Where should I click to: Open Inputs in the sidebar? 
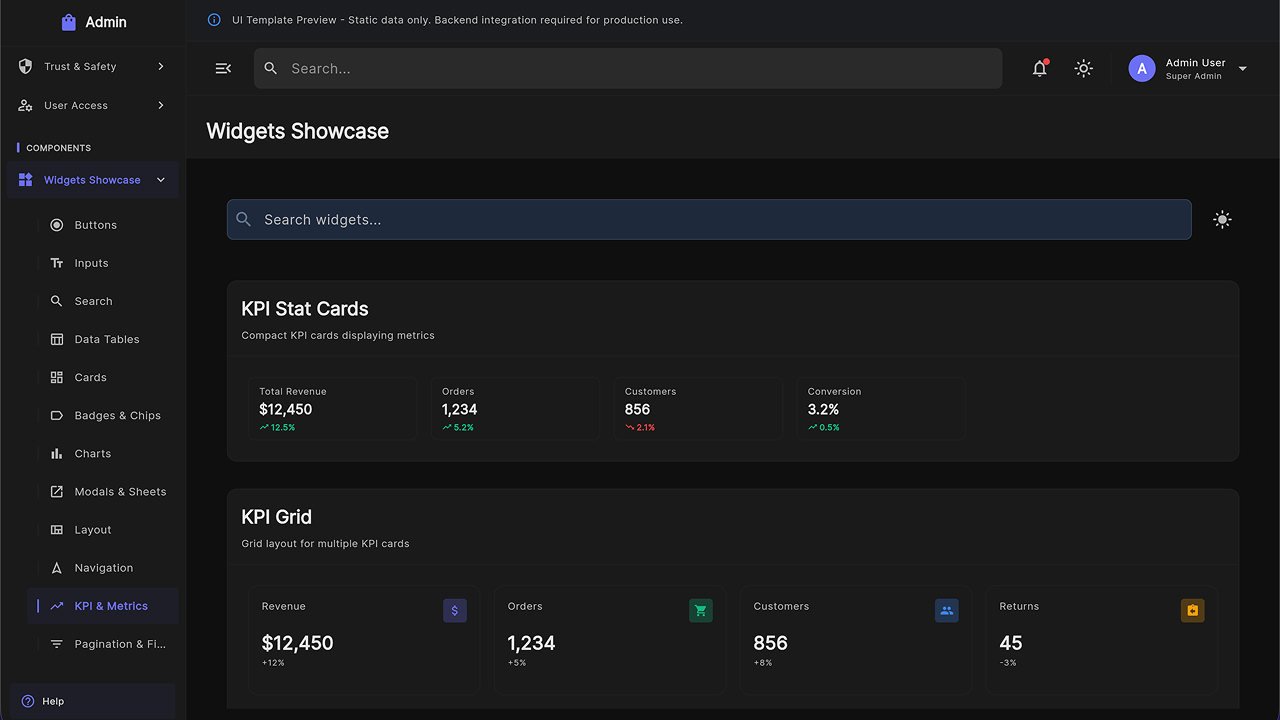pyautogui.click(x=102, y=263)
